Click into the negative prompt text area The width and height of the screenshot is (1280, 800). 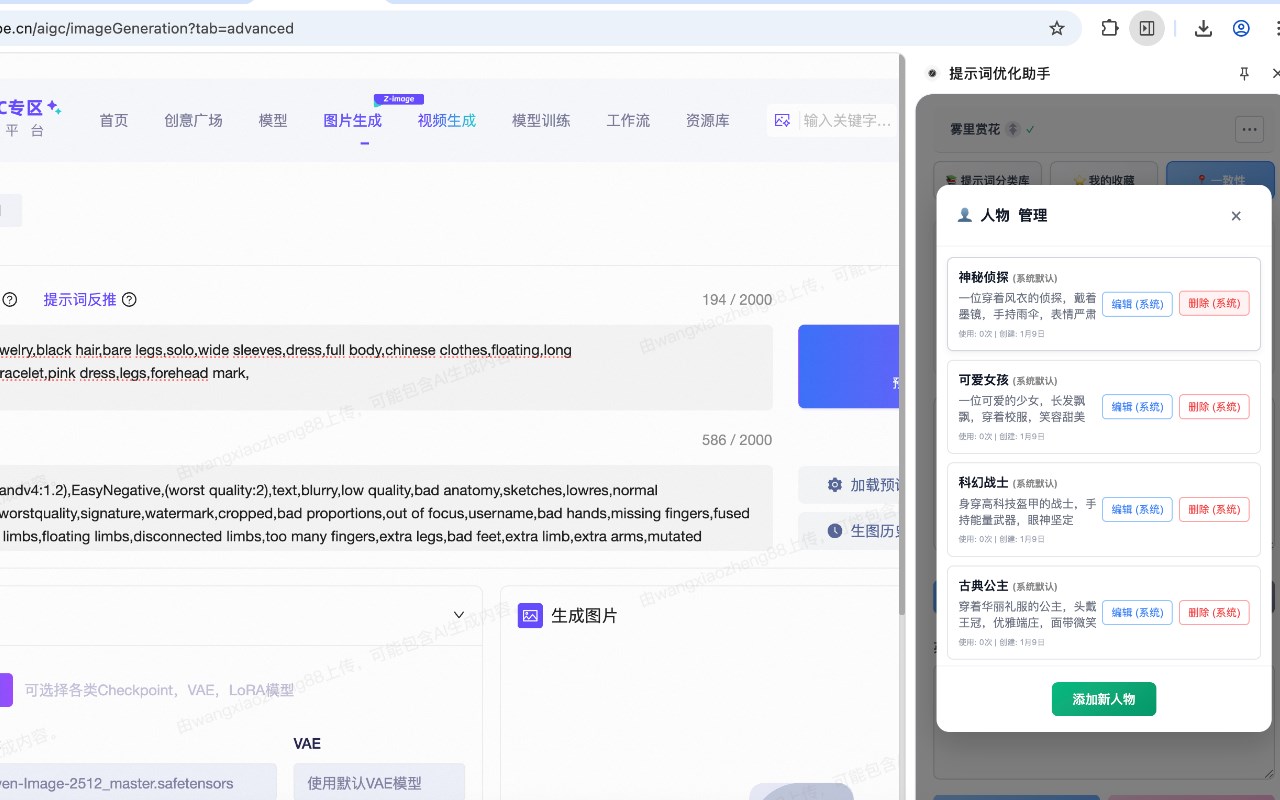pos(386,508)
